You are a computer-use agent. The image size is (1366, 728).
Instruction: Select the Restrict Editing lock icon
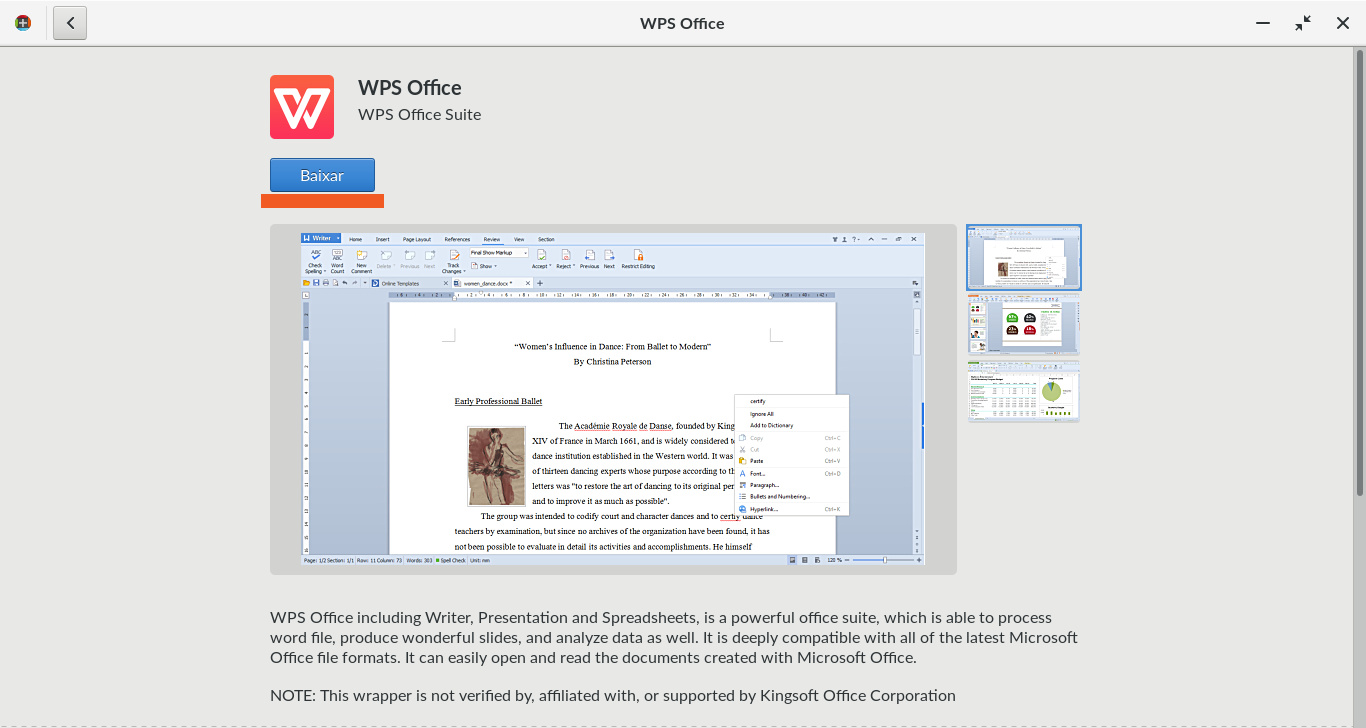(x=638, y=256)
